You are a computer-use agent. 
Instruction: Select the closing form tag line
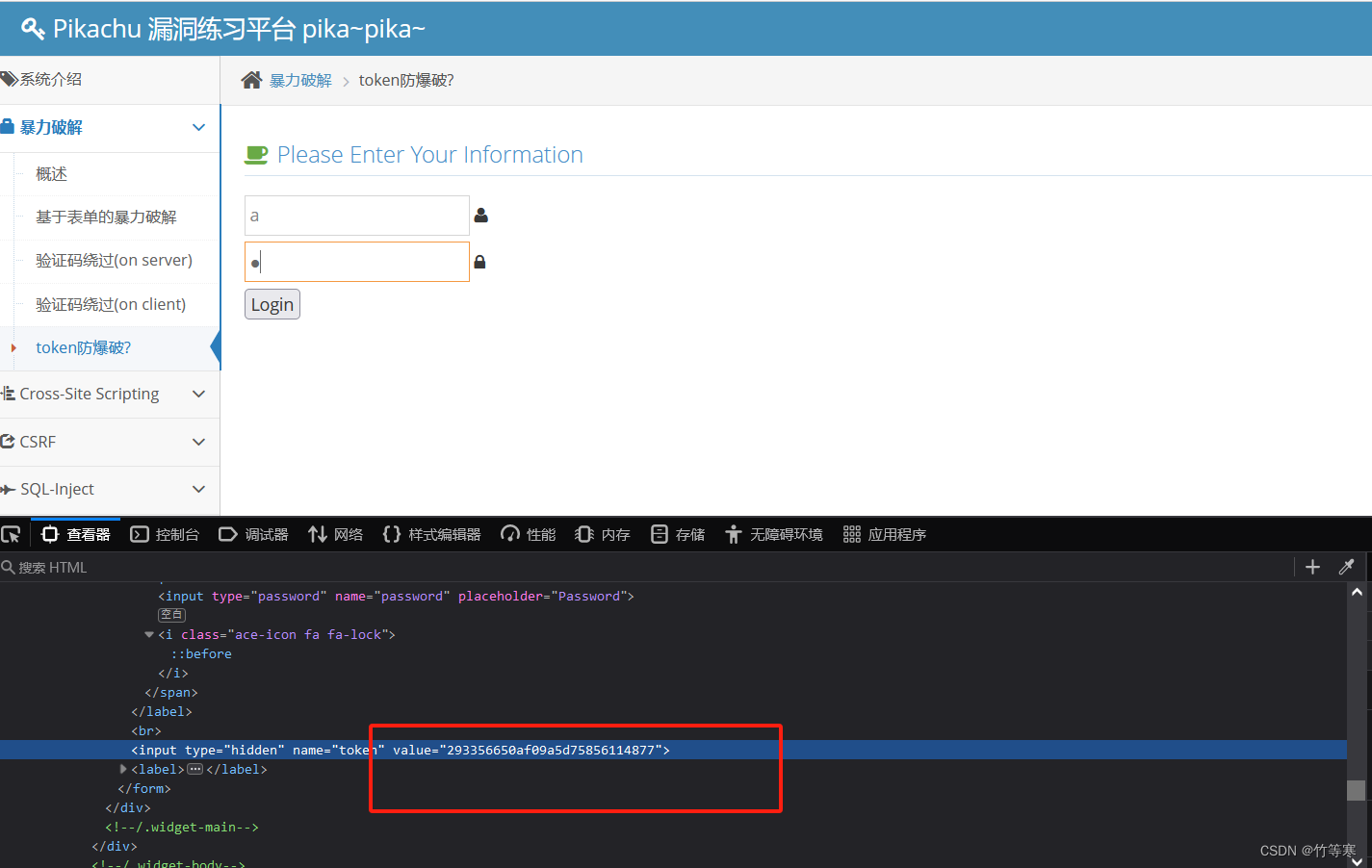144,788
